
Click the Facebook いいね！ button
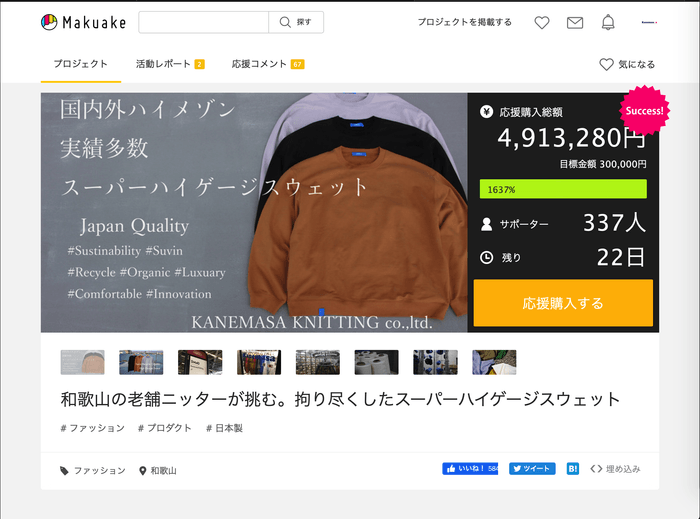point(470,468)
